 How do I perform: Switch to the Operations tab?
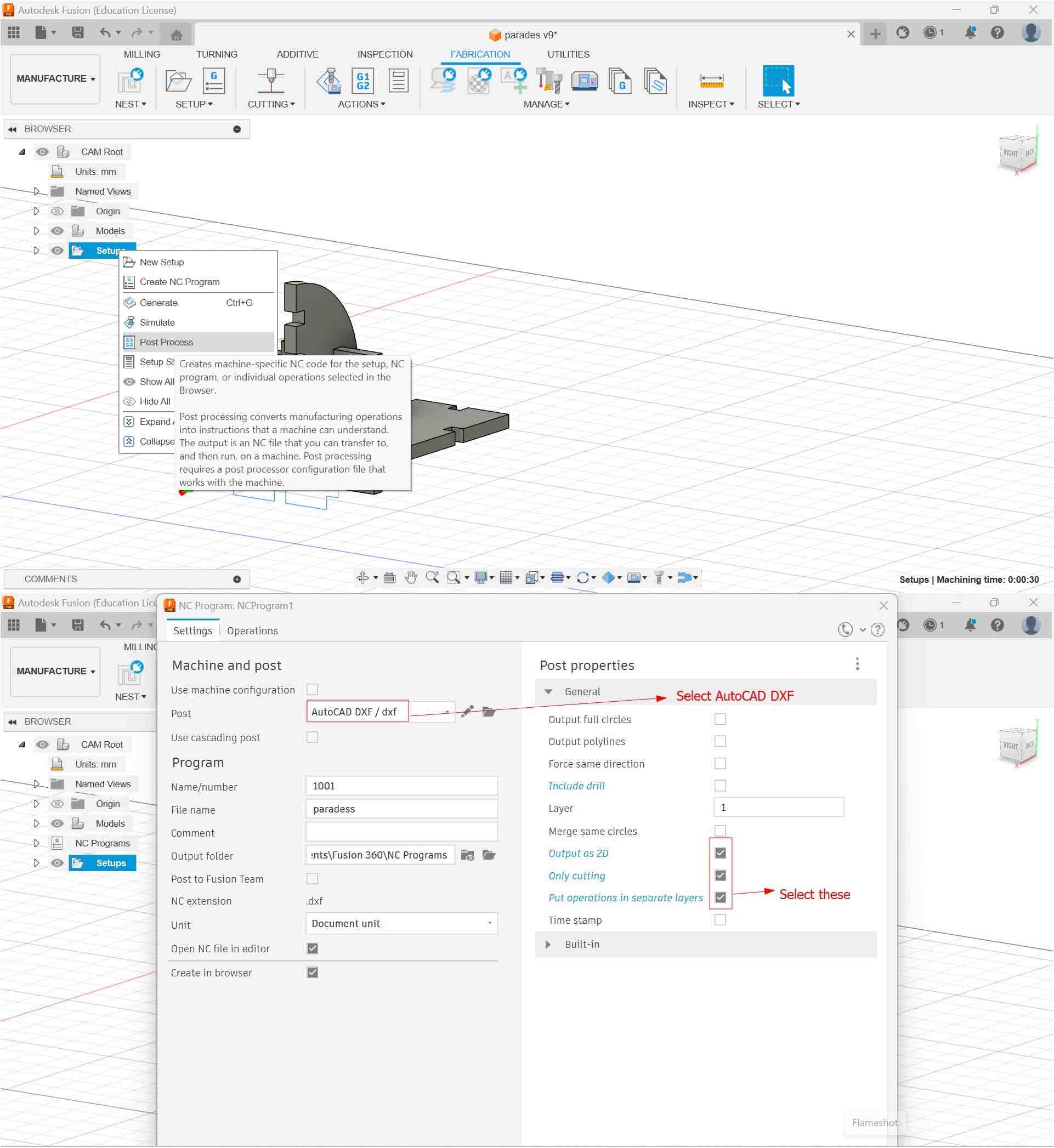pos(252,631)
